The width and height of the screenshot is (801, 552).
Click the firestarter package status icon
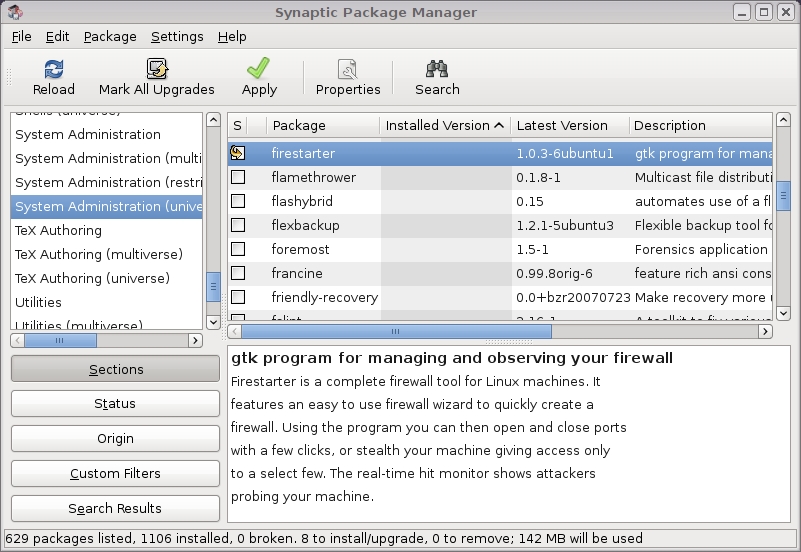coord(238,153)
